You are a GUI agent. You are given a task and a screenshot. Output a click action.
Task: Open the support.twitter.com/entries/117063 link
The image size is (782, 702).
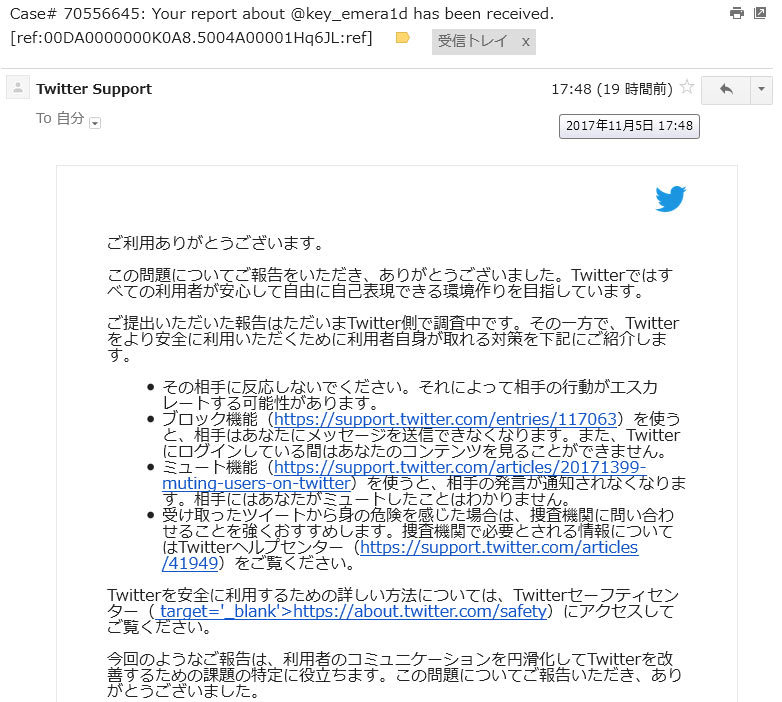[x=445, y=419]
